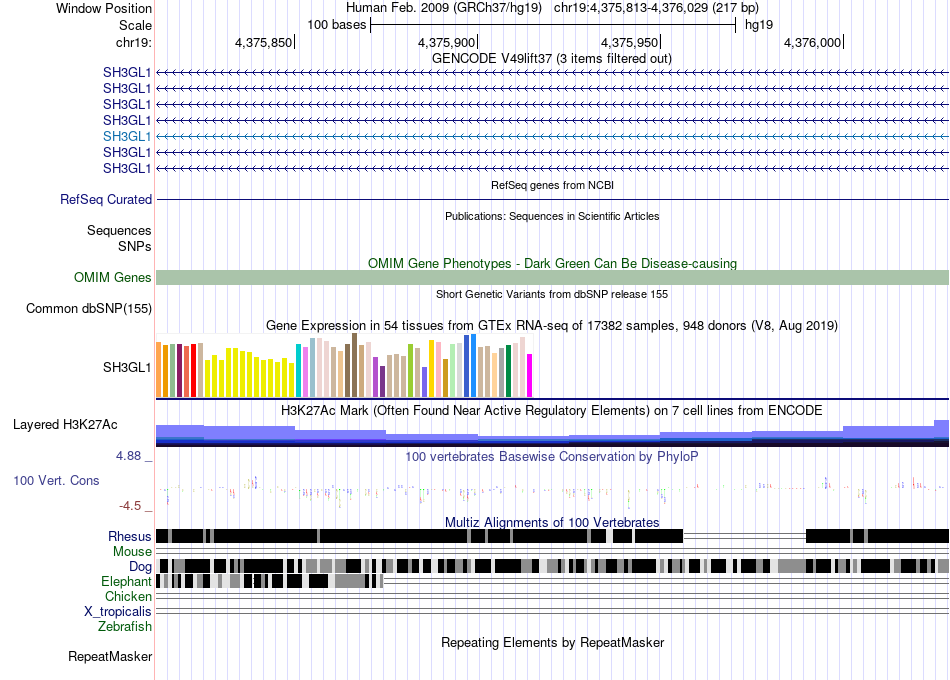Click the Elephant species label
Viewport: 950px width, 680px height.
[x=126, y=582]
